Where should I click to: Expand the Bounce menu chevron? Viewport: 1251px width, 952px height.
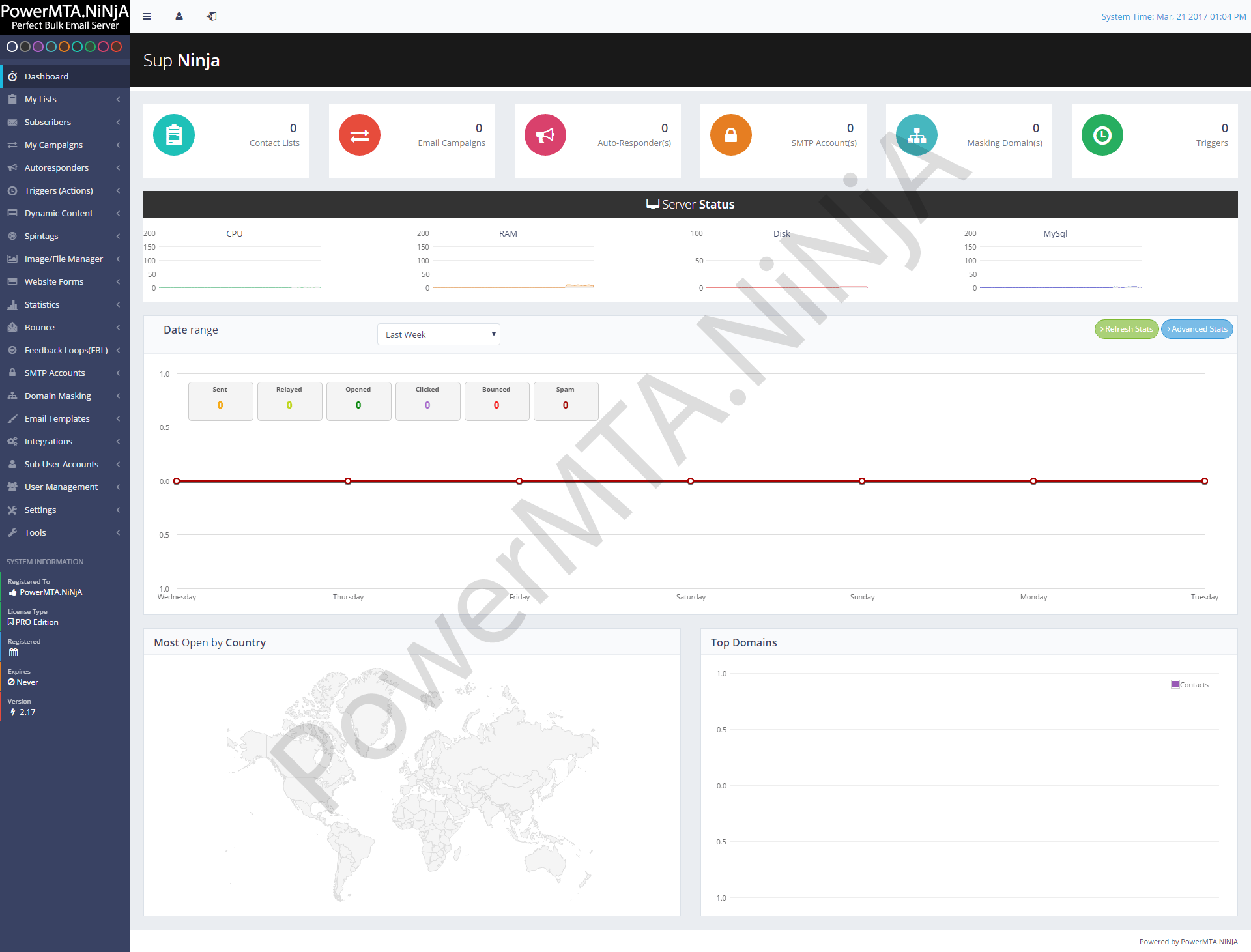(118, 327)
